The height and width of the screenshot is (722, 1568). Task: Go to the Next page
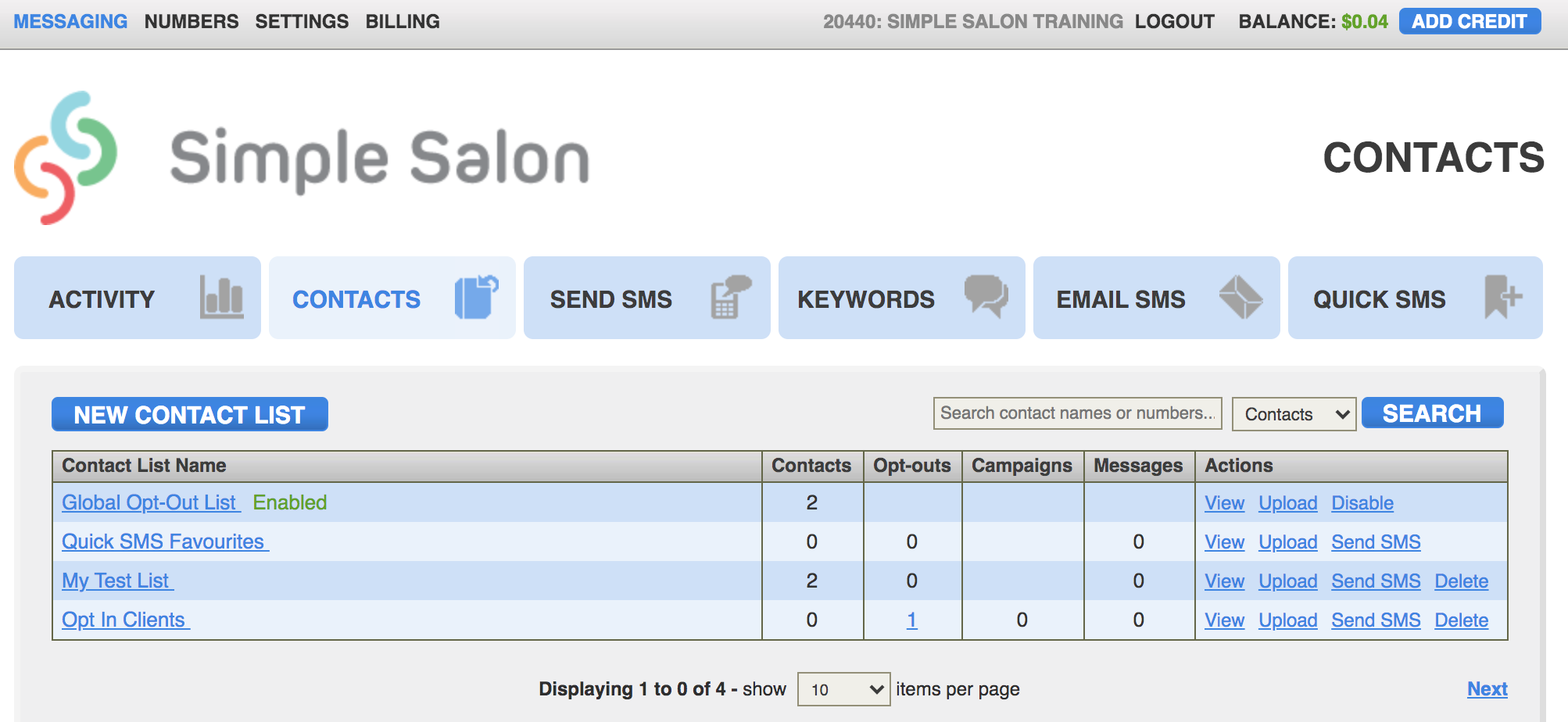1486,688
